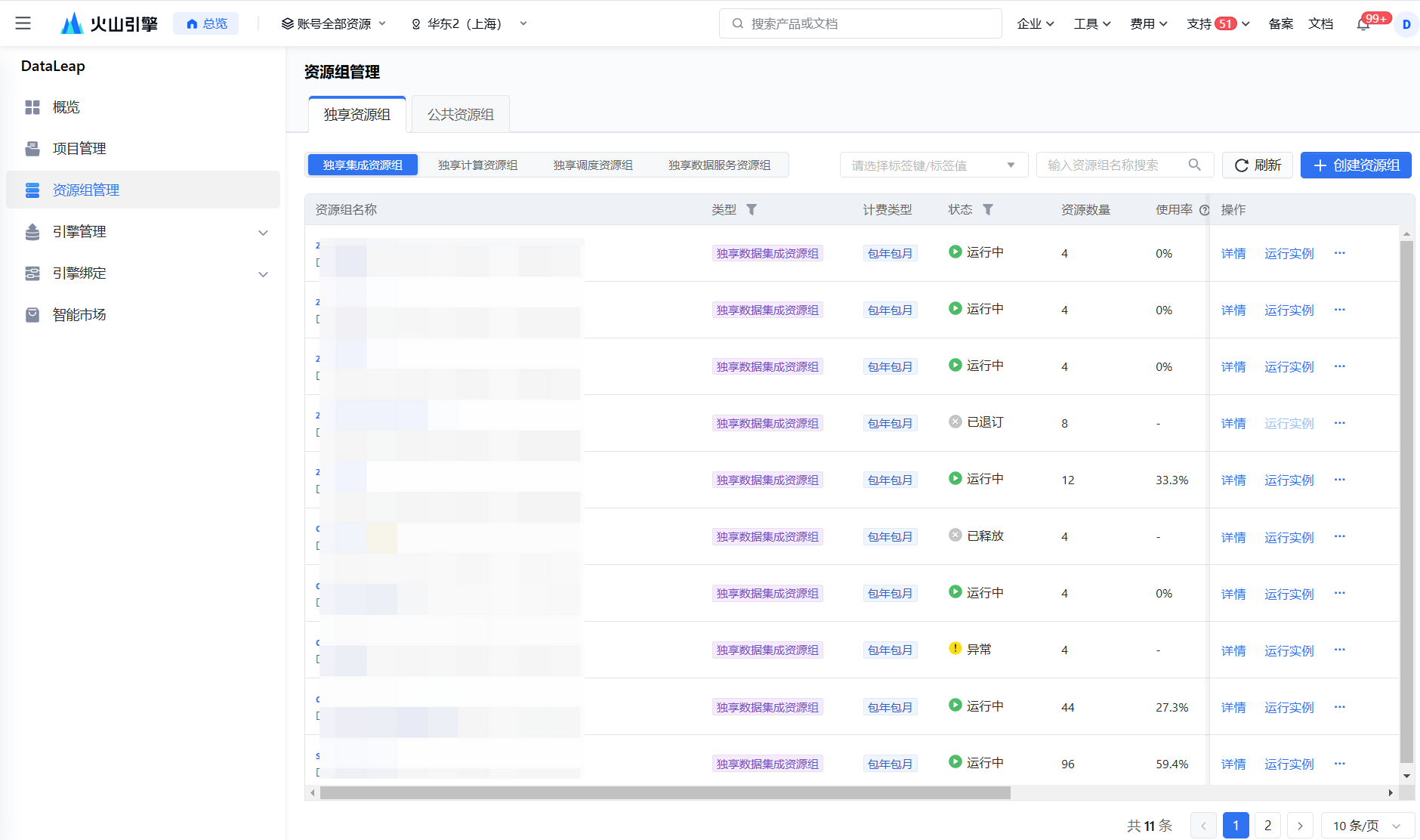Open more actions for the 异常 row
The height and width of the screenshot is (840, 1420).
1339,650
